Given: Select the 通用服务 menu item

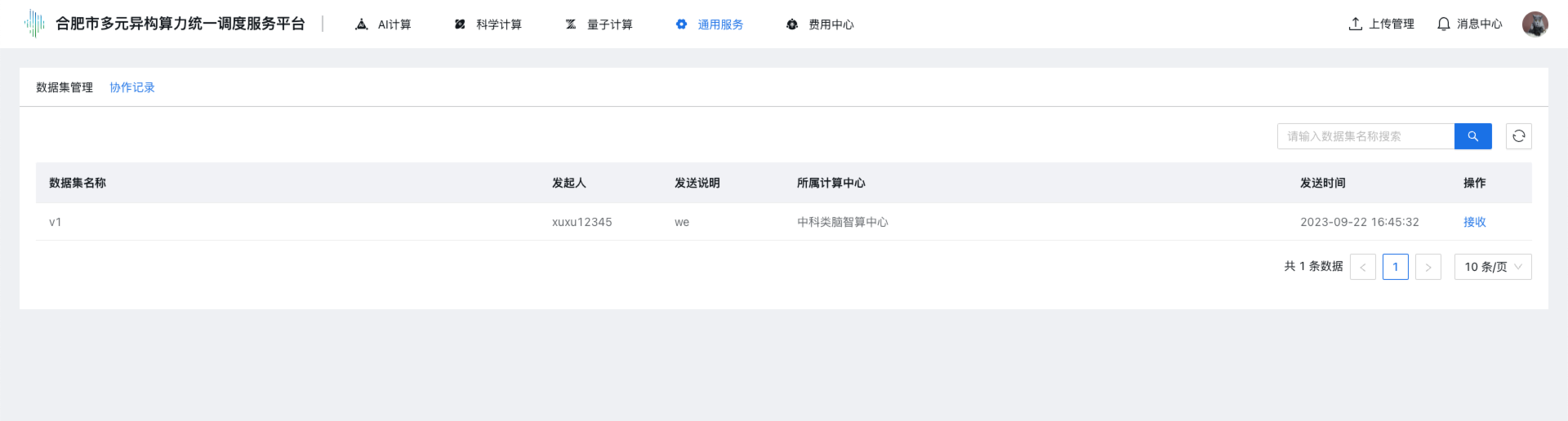Looking at the screenshot, I should click(x=709, y=24).
